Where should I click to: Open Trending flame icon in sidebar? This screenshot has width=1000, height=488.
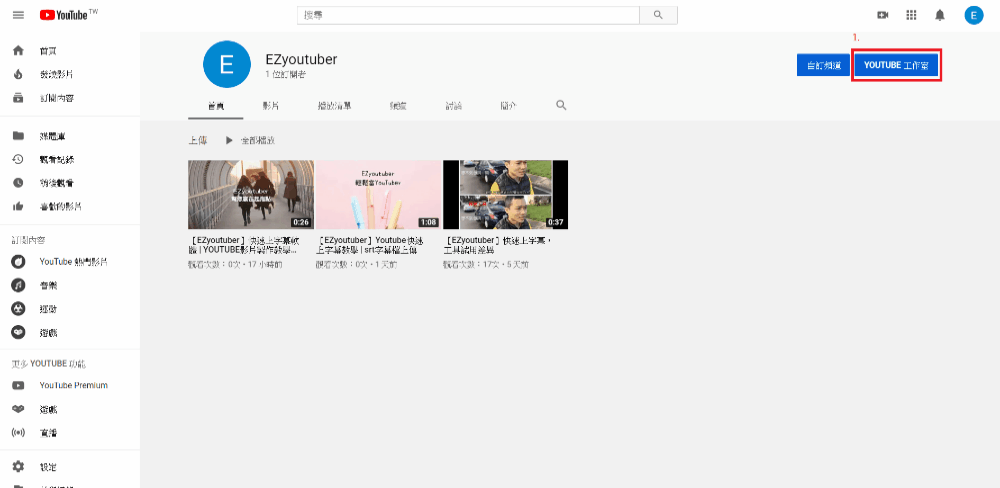point(18,75)
